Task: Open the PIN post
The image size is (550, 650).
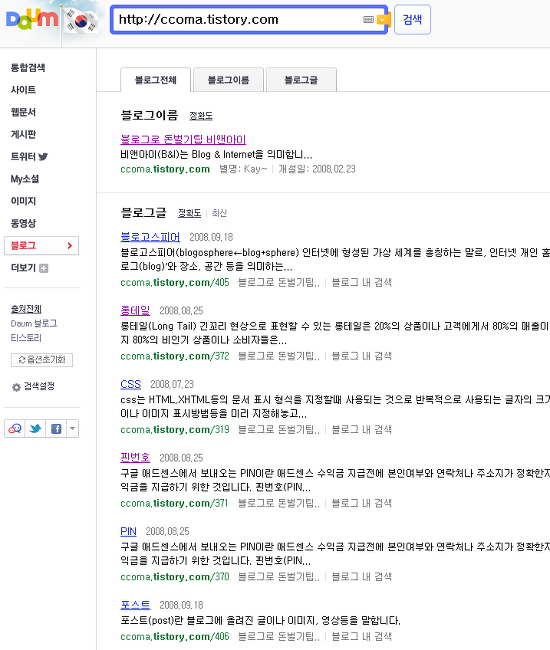Action: pos(128,531)
